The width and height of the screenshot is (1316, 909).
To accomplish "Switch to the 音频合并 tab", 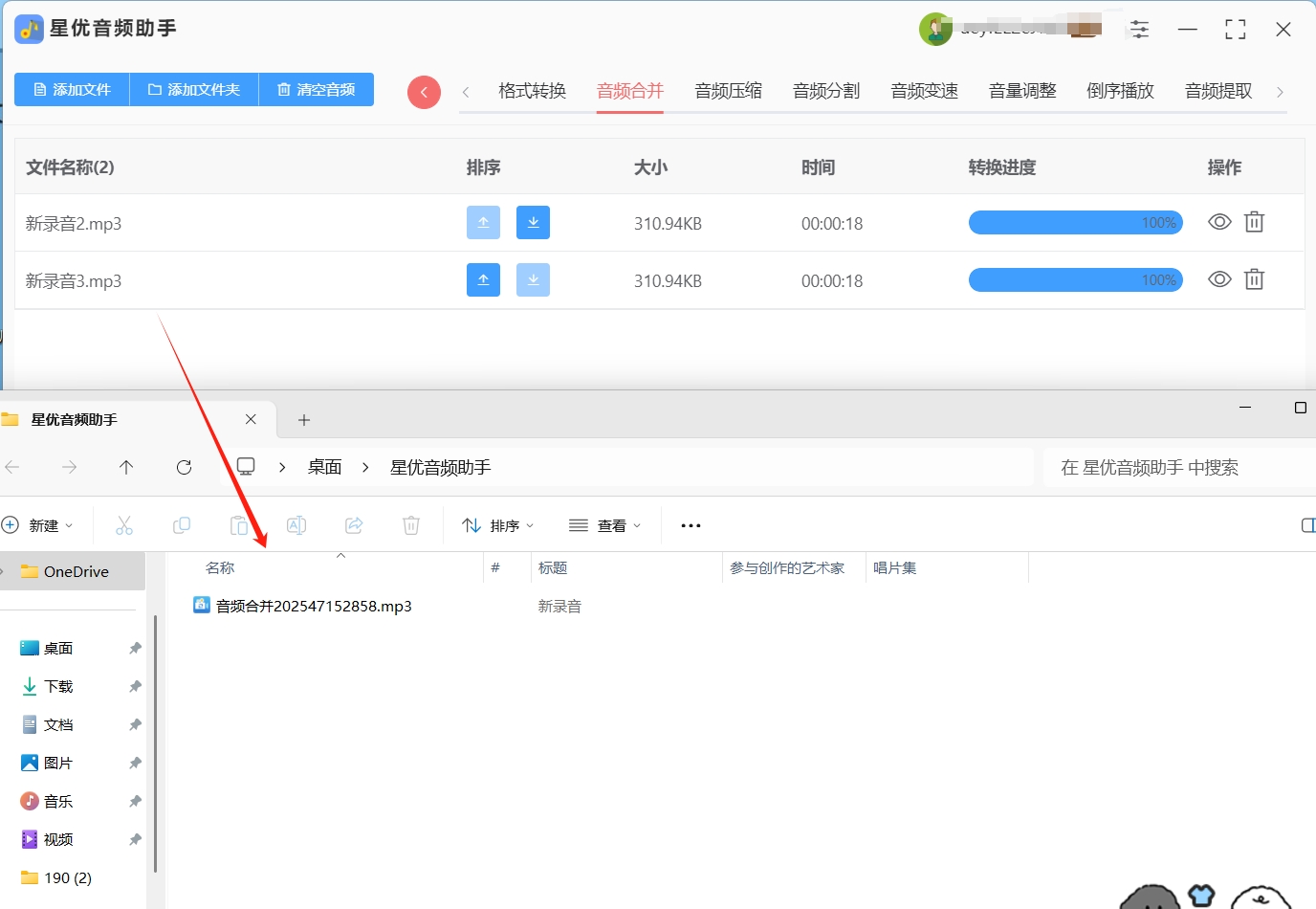I will coord(630,91).
